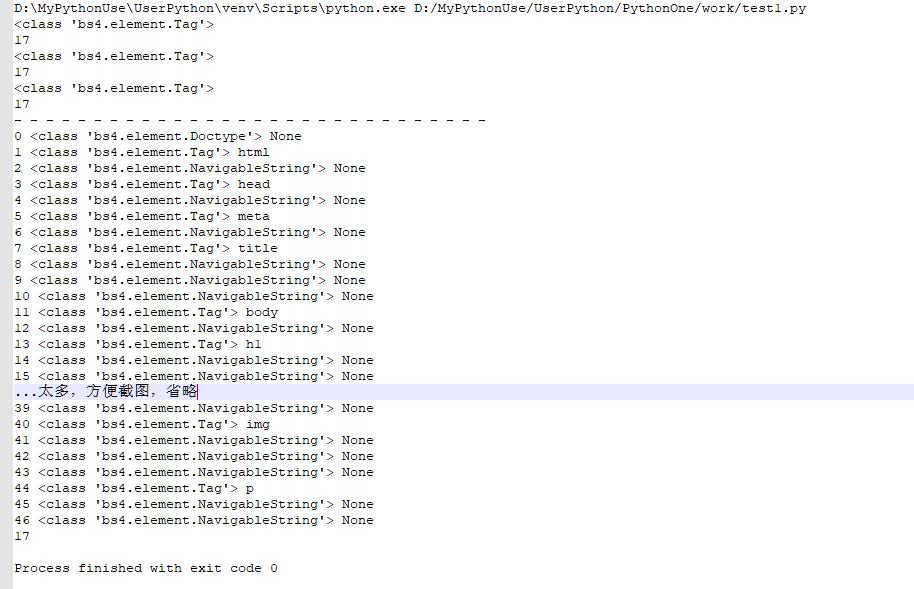Click line 39 NavigableString None
The height and width of the screenshot is (589, 914).
tap(194, 409)
